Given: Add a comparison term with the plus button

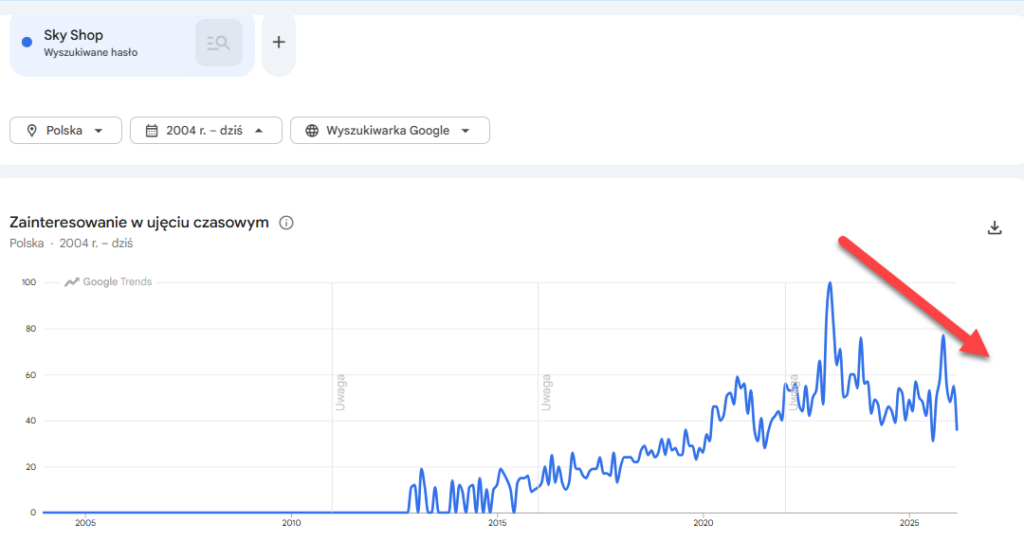Looking at the screenshot, I should coord(279,42).
